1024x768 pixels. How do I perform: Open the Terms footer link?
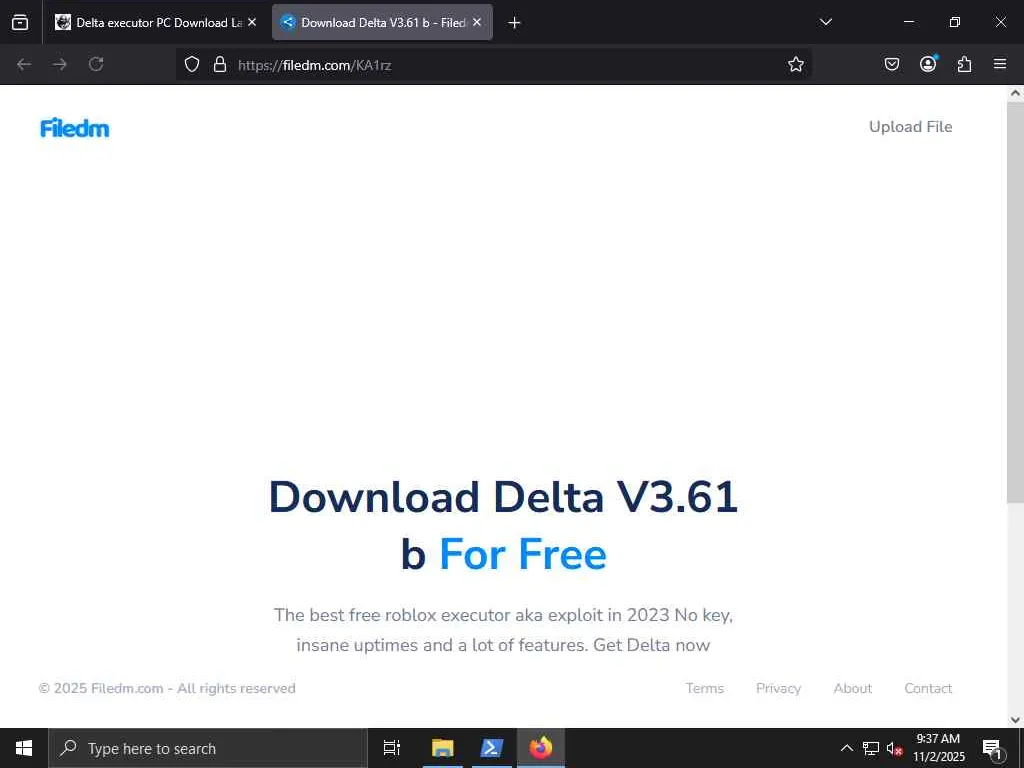click(x=705, y=688)
